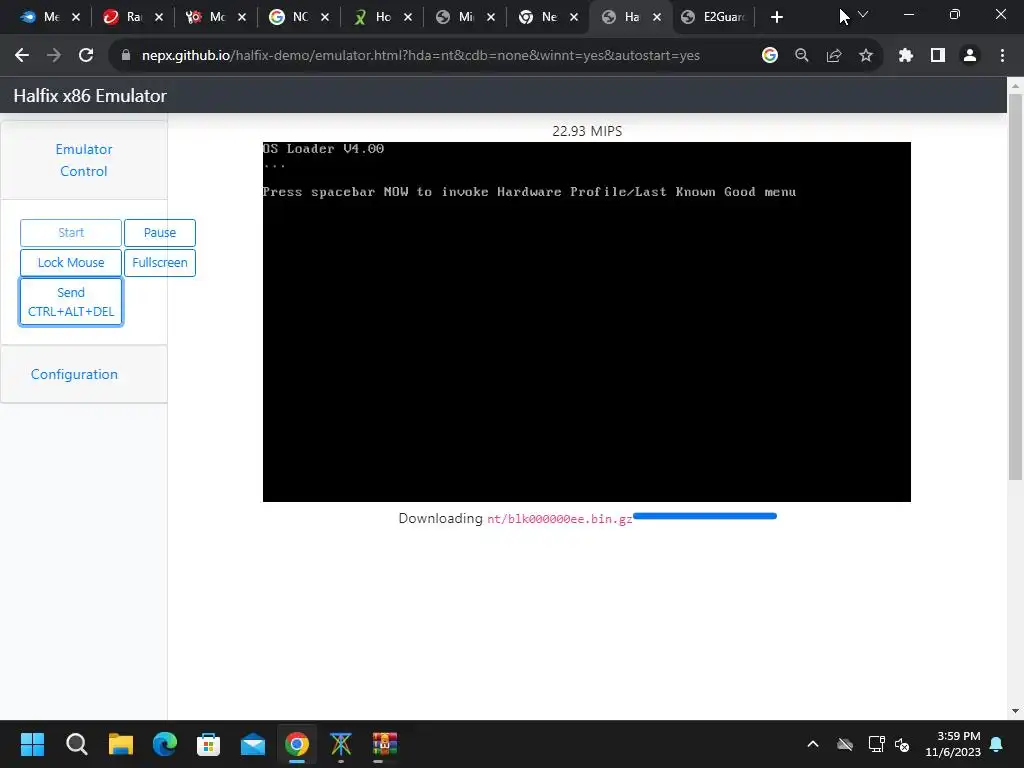Open the muted volume tray icon
This screenshot has width=1024, height=768.
[903, 744]
